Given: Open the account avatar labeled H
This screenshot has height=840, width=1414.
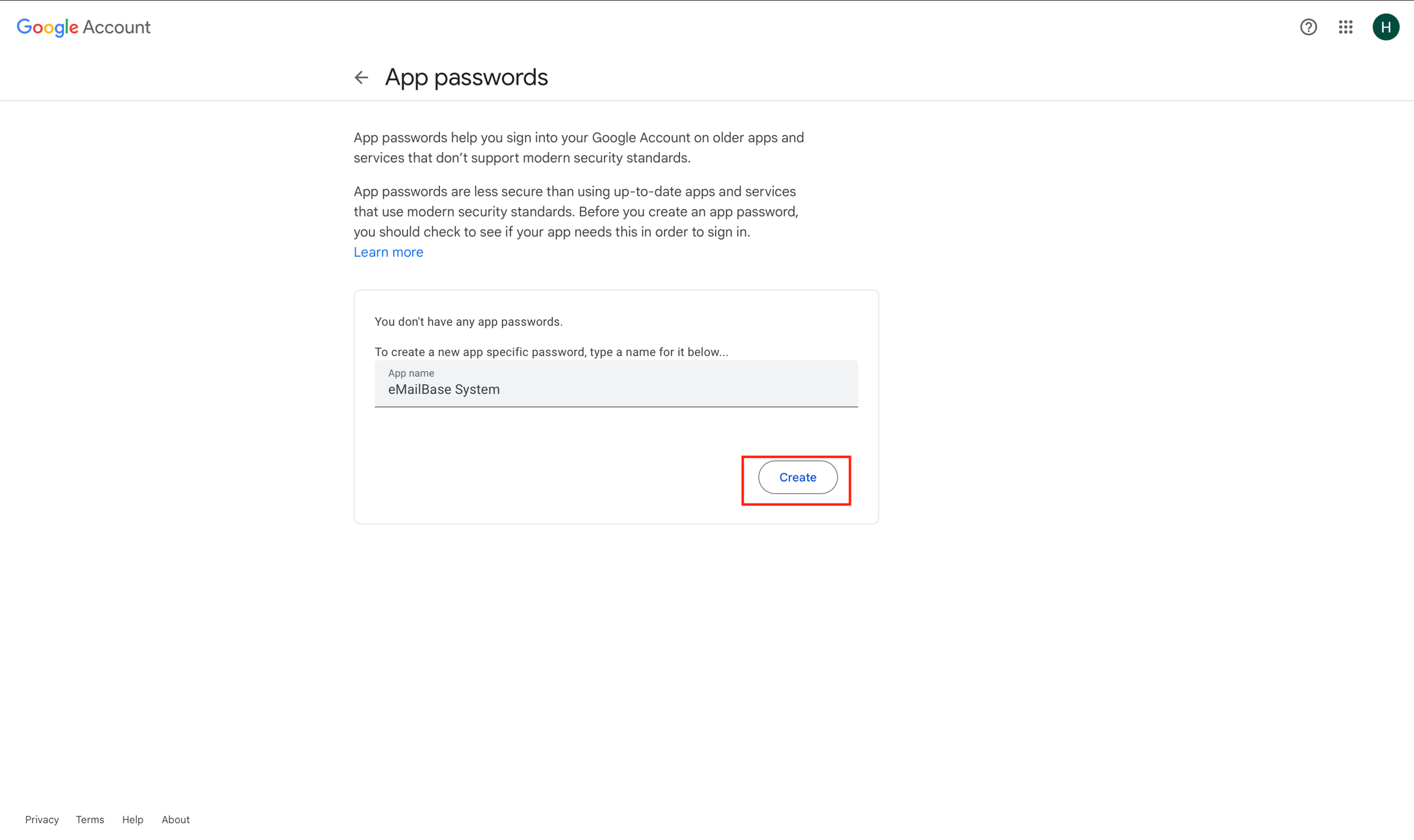Looking at the screenshot, I should click(x=1386, y=27).
